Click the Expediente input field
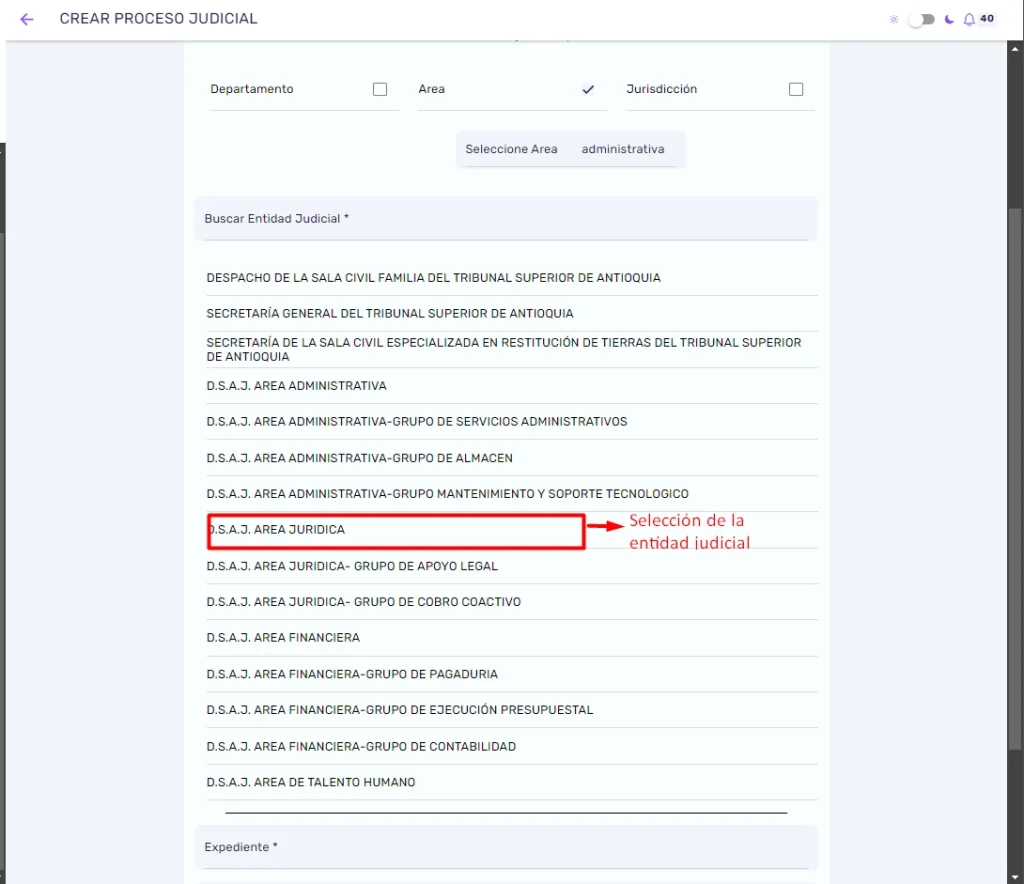Viewport: 1024px width, 884px height. click(505, 847)
